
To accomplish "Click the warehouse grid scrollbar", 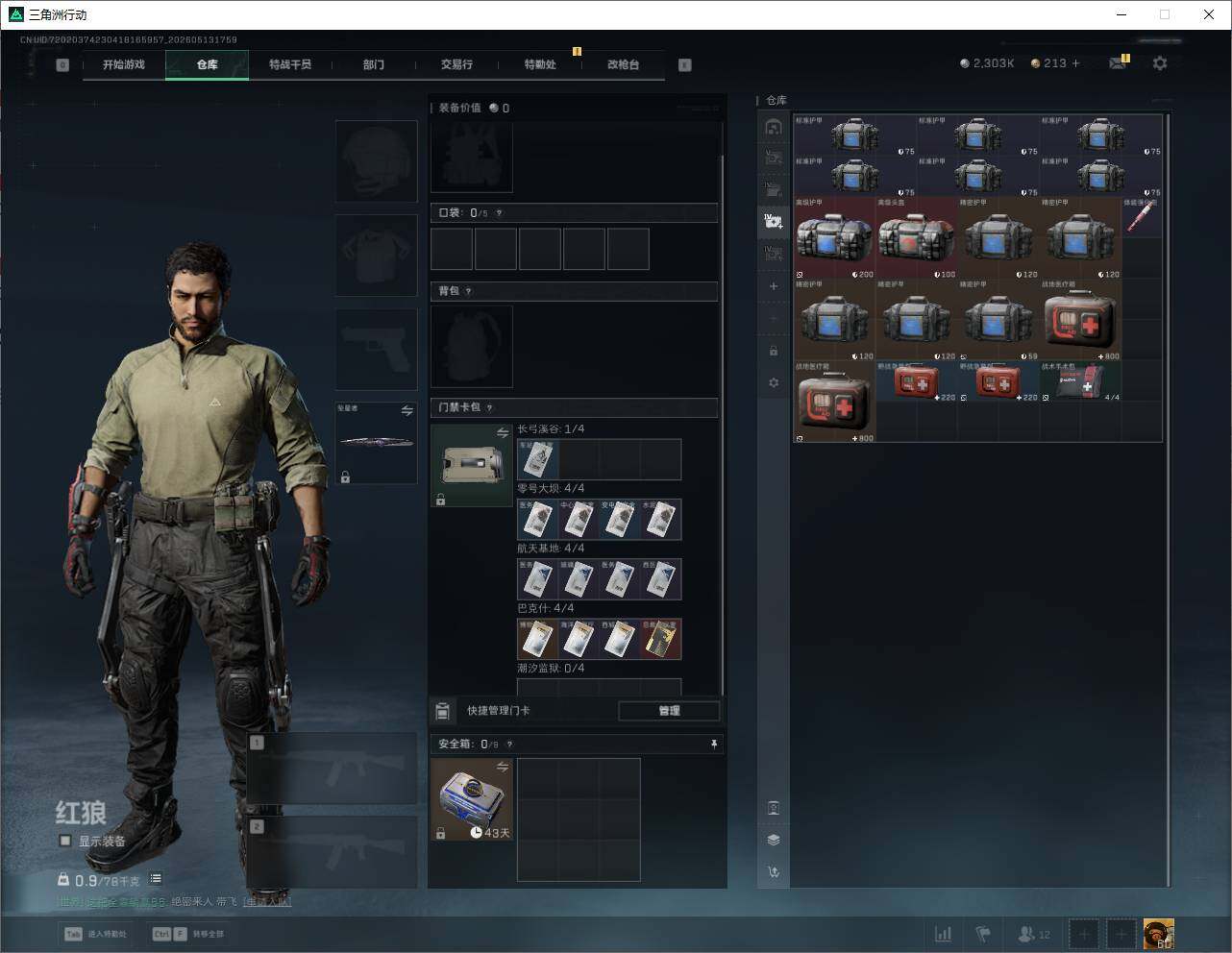I will (1168, 500).
